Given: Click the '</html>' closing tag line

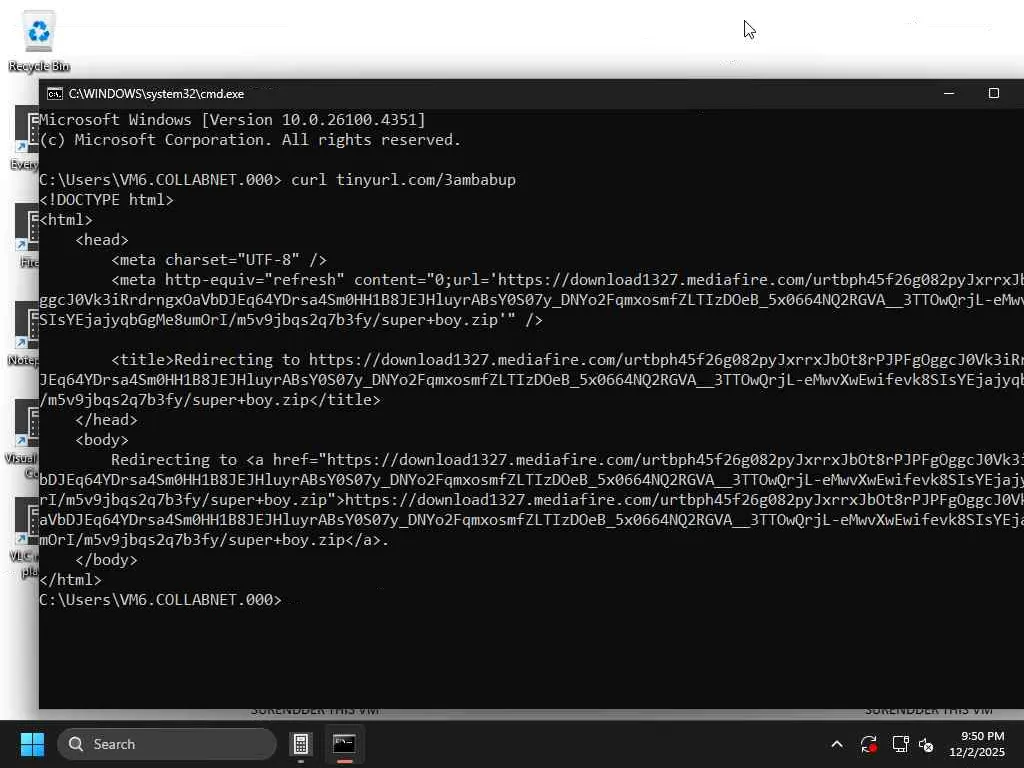Looking at the screenshot, I should (x=71, y=580).
